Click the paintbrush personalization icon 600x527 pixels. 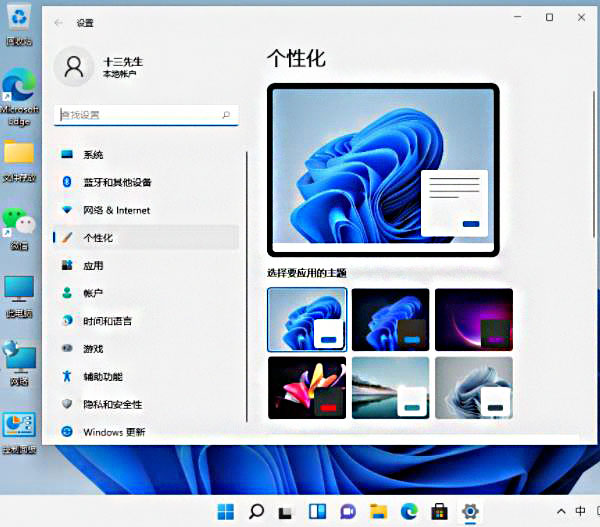67,237
